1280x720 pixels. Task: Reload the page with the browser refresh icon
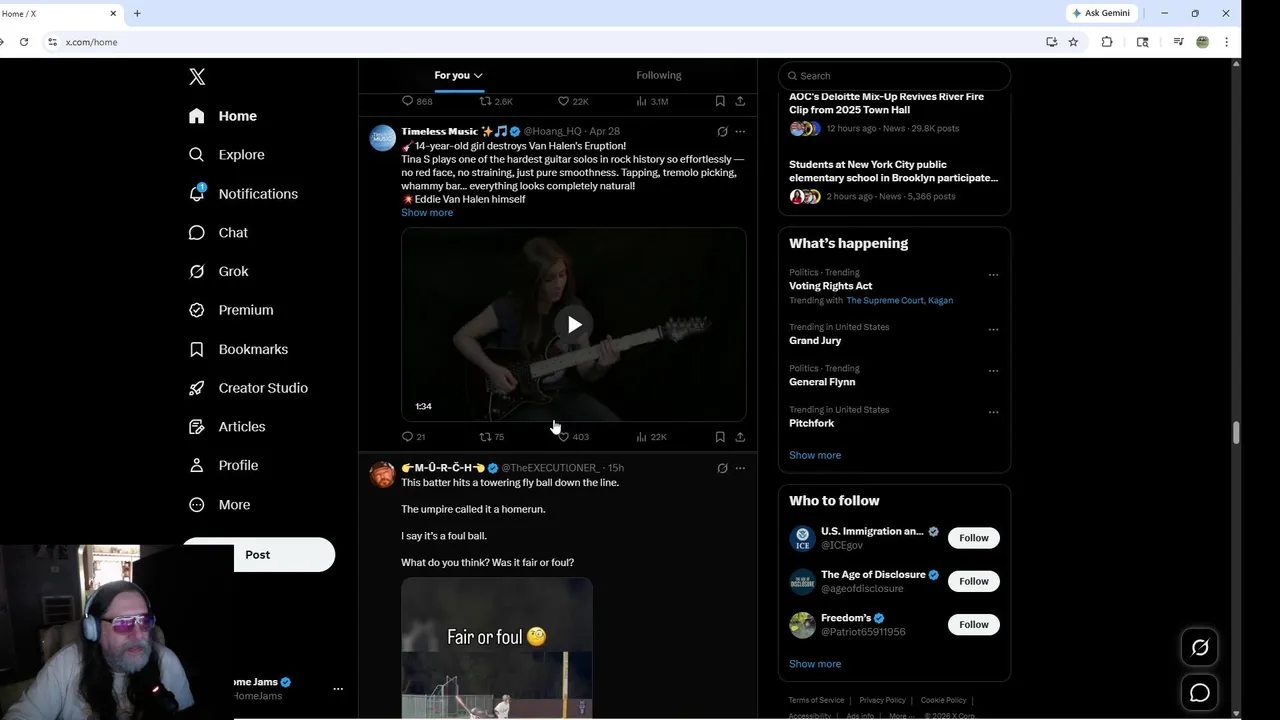[24, 42]
